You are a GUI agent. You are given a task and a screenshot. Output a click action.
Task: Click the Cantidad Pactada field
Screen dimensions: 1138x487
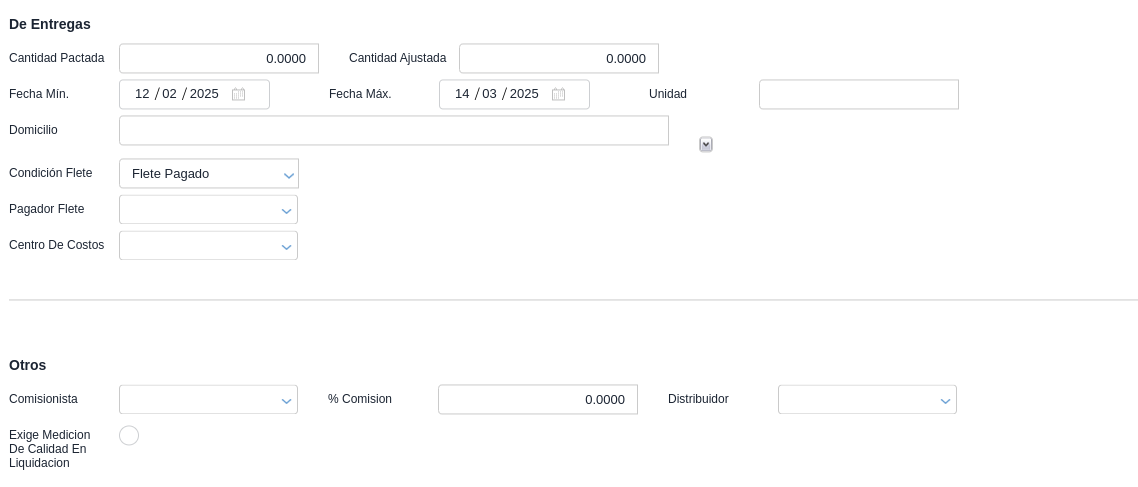coord(218,59)
